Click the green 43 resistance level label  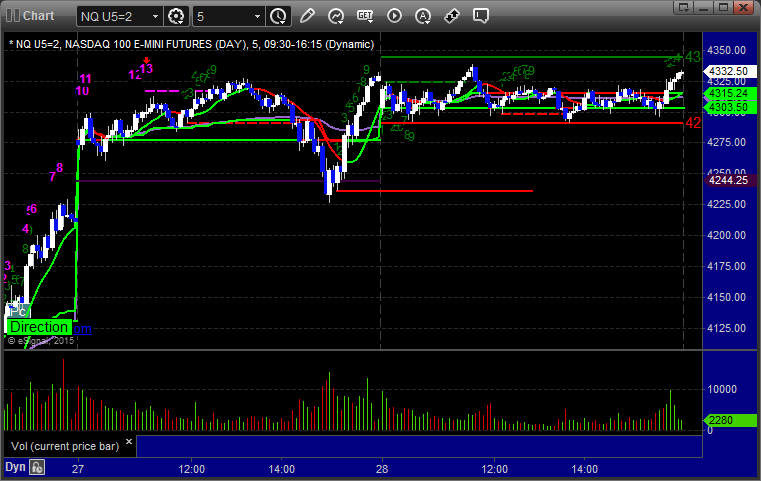point(693,57)
